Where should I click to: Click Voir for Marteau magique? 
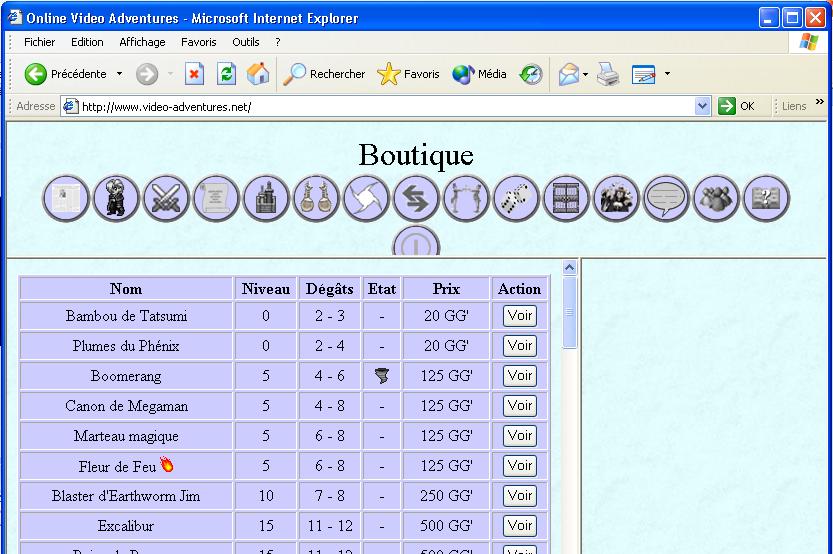coord(520,436)
